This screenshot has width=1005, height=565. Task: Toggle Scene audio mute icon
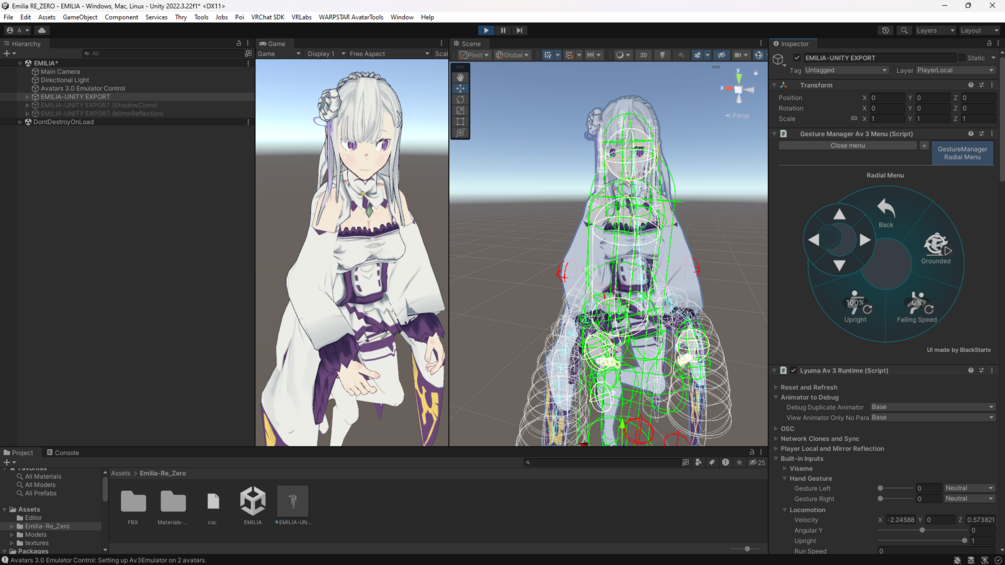coord(681,55)
